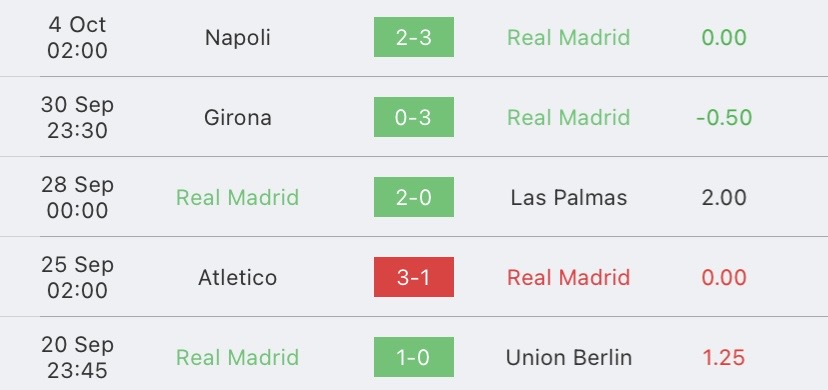Click Real Madrid in Union Berlin row
828x390 pixels.
point(238,357)
